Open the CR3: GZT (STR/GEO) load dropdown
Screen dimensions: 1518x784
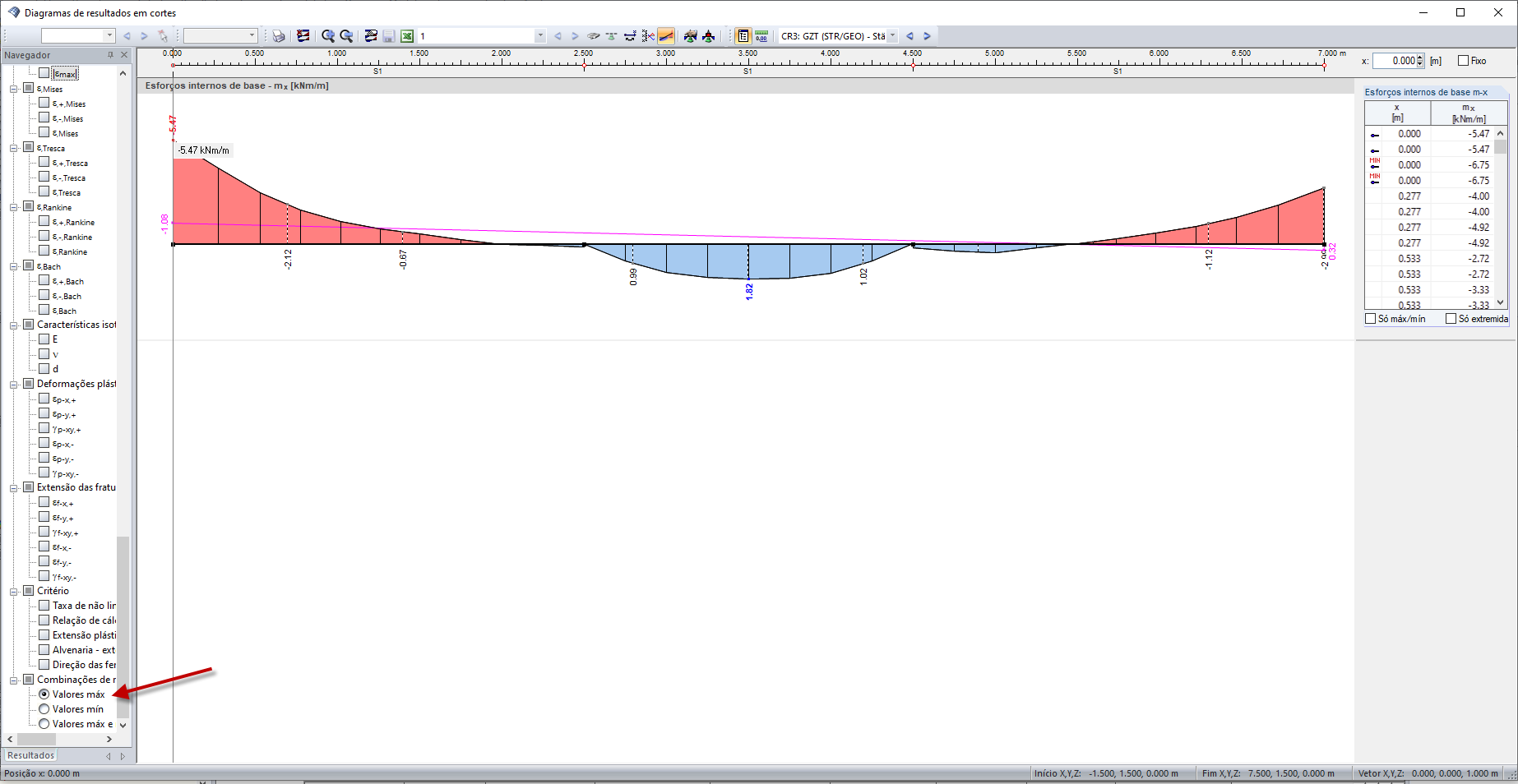click(x=892, y=36)
